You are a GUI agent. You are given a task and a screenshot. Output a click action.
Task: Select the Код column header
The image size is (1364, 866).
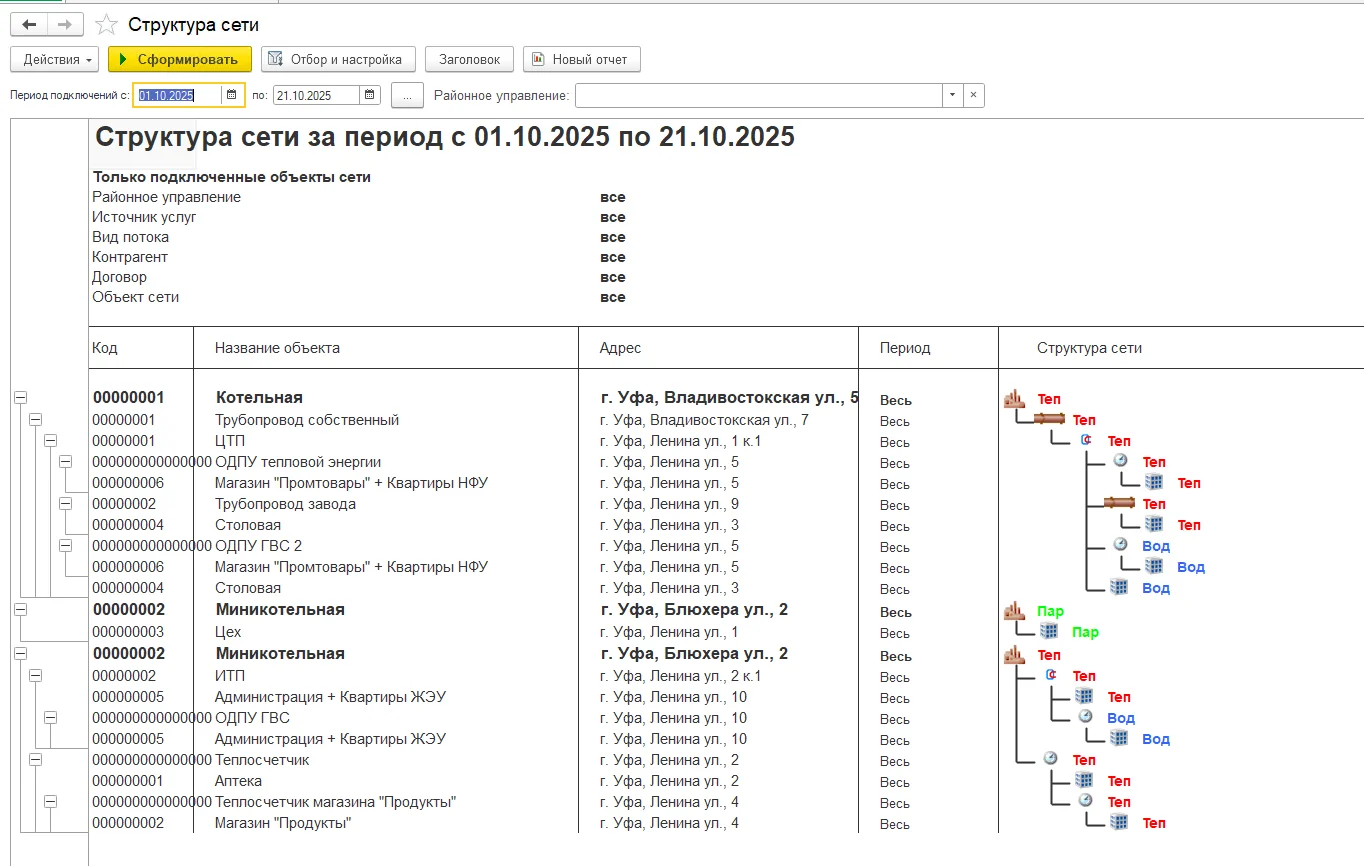tap(105, 348)
